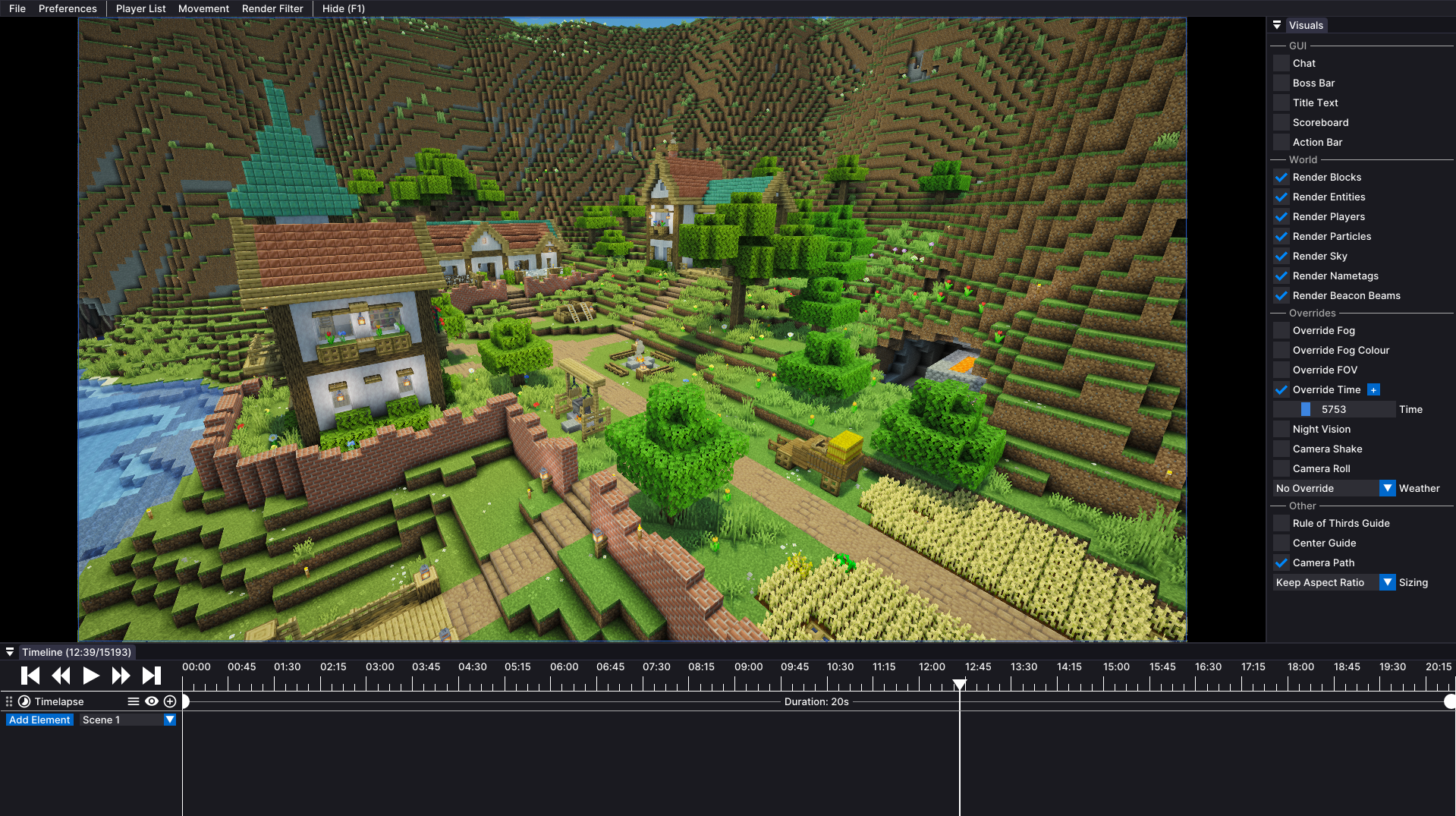This screenshot has height=816, width=1456.
Task: Open the File menu
Action: (17, 8)
